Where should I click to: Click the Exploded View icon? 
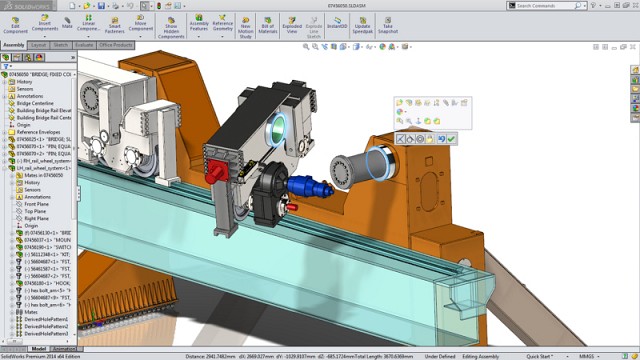click(x=292, y=25)
